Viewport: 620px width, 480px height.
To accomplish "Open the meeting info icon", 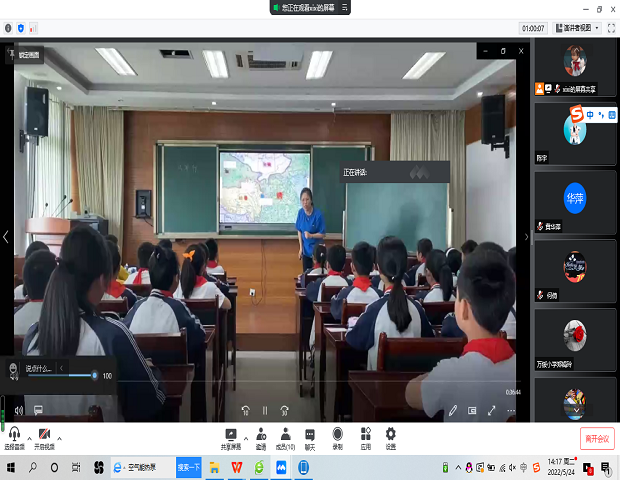I will point(8,28).
